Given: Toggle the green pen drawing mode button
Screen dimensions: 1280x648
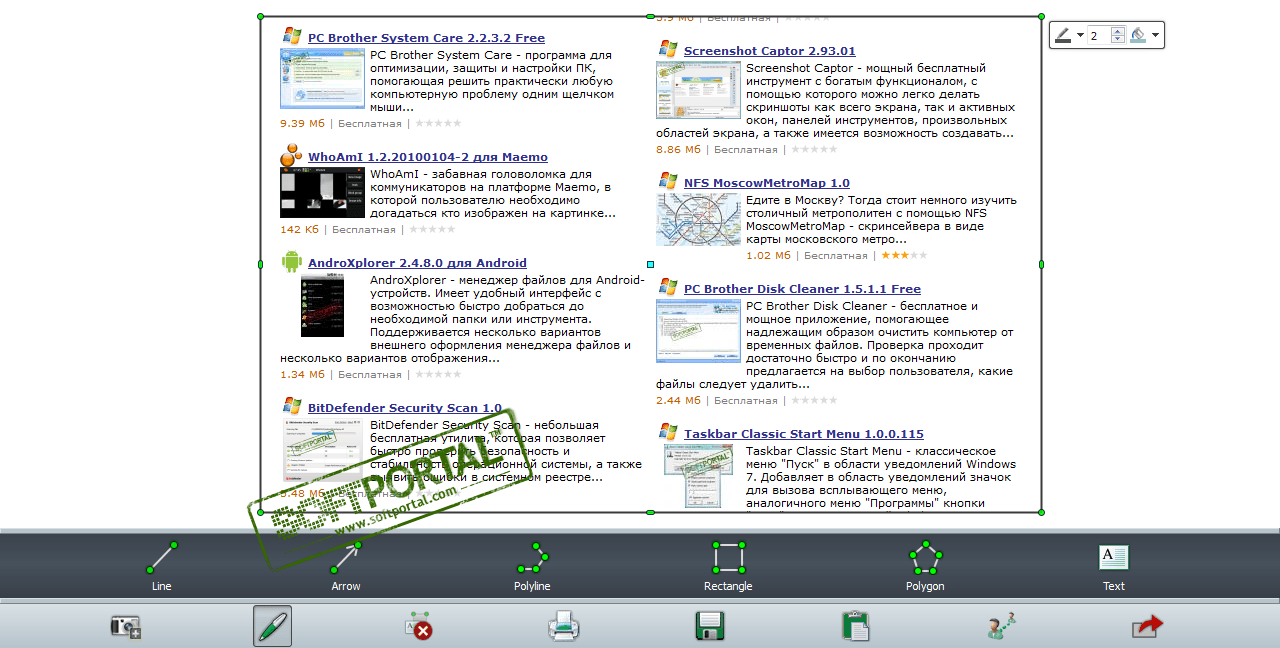Looking at the screenshot, I should pyautogui.click(x=272, y=626).
